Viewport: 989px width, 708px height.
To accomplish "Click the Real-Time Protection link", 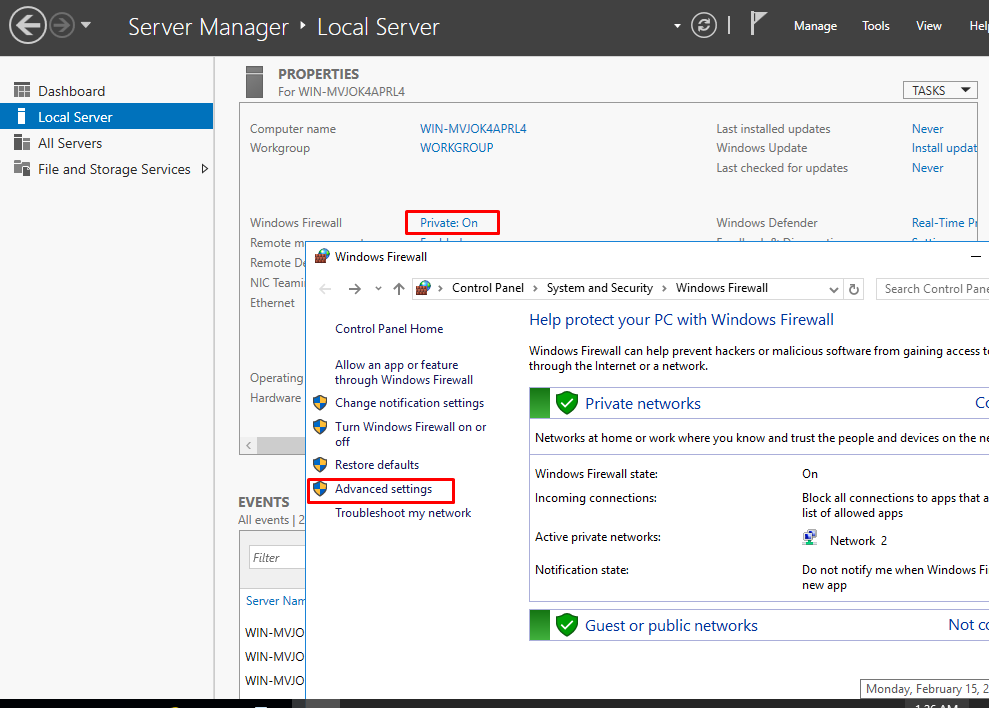I will [x=944, y=223].
